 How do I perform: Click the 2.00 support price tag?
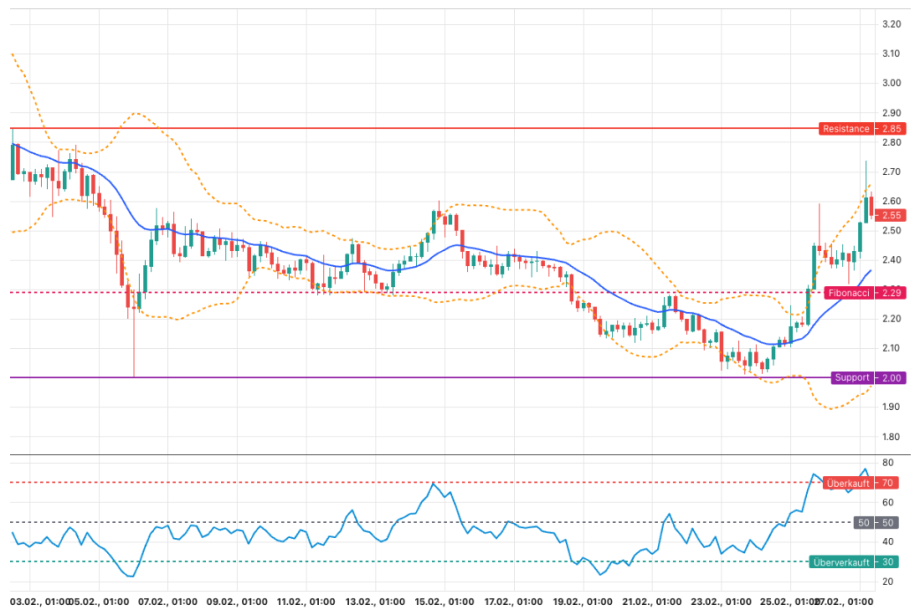[891, 378]
